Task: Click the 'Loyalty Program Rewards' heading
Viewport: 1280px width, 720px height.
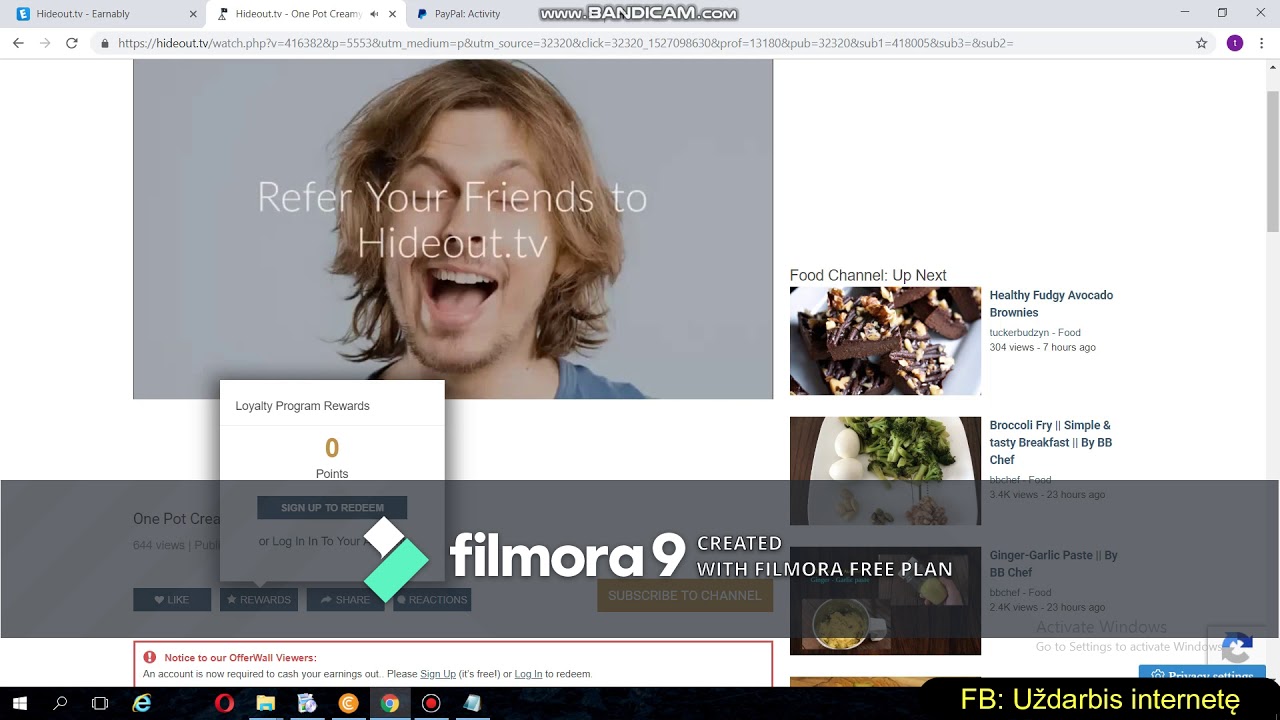Action: tap(302, 406)
